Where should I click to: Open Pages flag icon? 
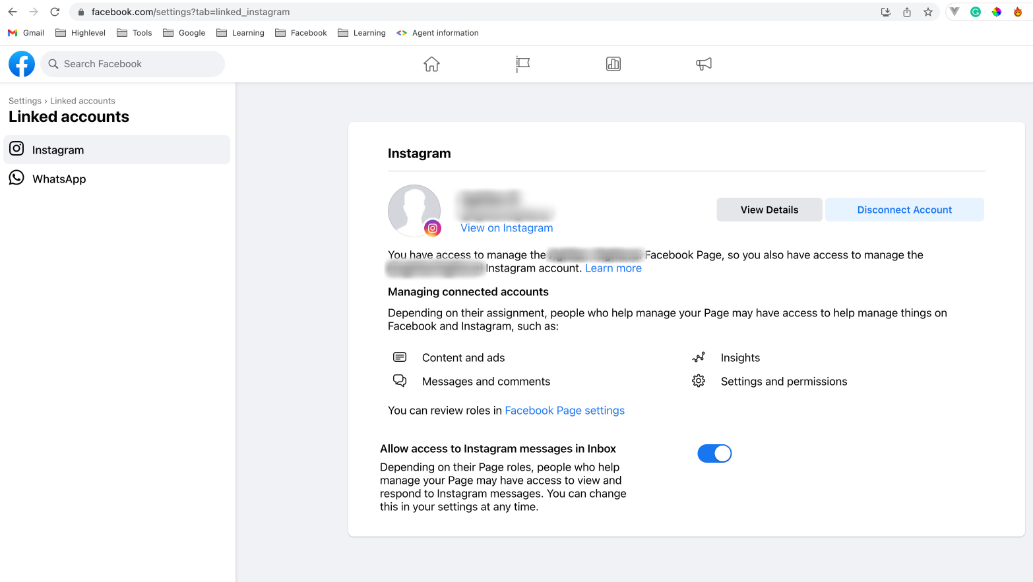pos(522,64)
